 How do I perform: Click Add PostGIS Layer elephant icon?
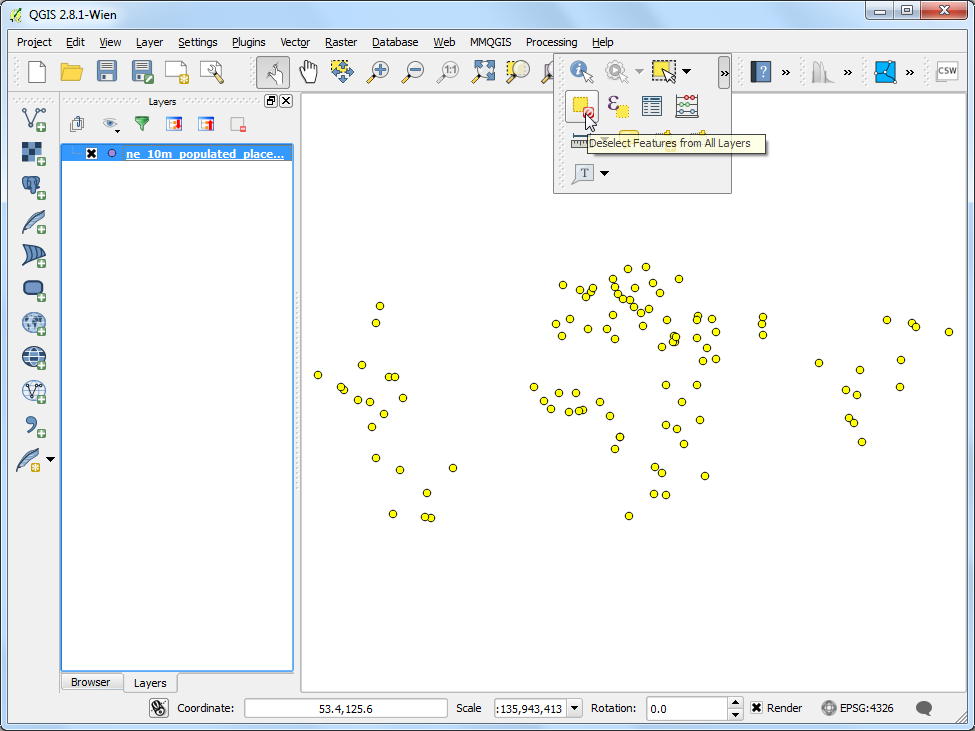34,187
